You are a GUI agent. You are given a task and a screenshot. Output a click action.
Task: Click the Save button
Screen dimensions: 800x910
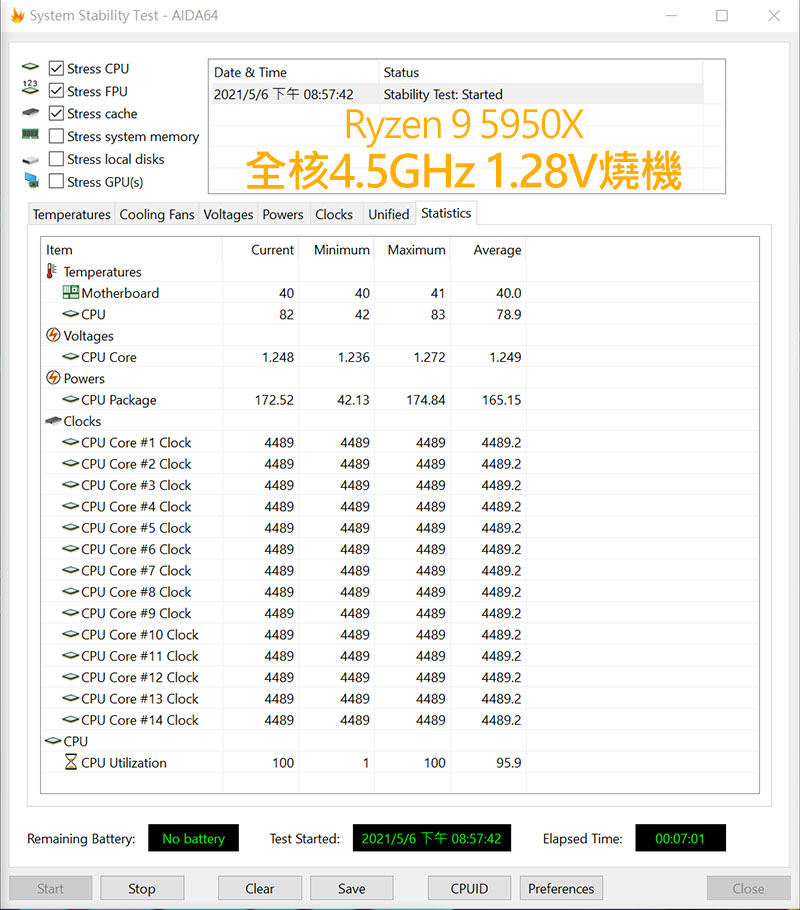tap(351, 888)
